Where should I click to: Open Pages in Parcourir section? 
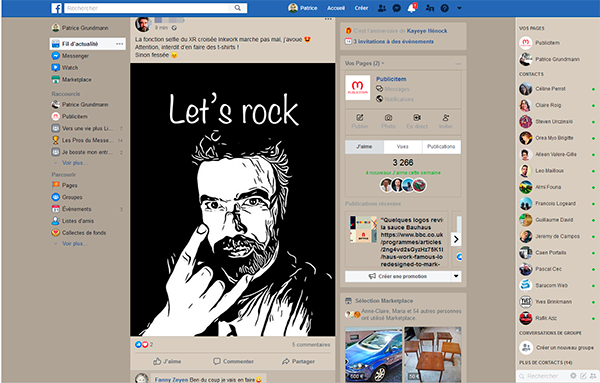pos(65,185)
